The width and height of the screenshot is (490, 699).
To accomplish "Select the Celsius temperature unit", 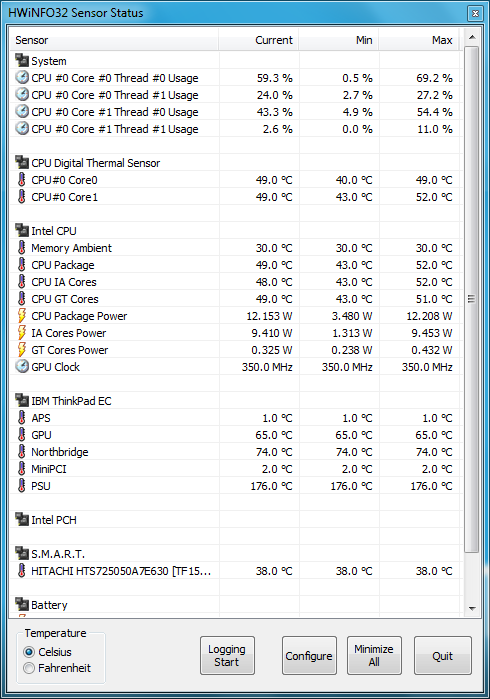I will pyautogui.click(x=29, y=652).
